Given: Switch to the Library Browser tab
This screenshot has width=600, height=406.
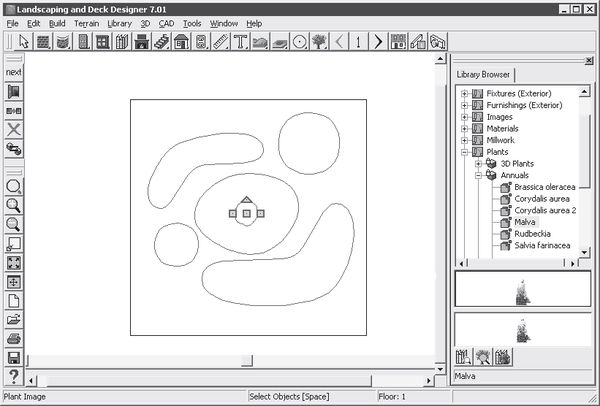Looking at the screenshot, I should 484,75.
